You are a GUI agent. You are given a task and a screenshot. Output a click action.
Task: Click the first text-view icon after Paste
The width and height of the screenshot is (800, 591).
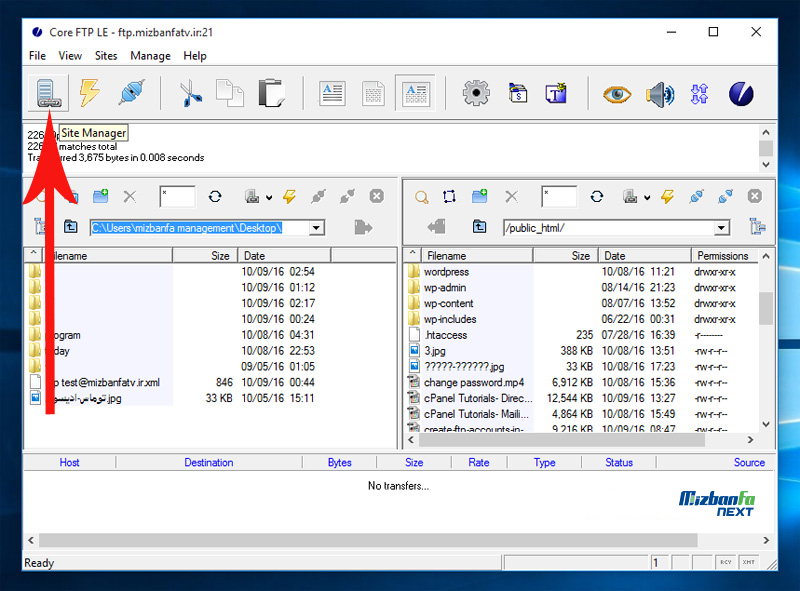coord(332,93)
